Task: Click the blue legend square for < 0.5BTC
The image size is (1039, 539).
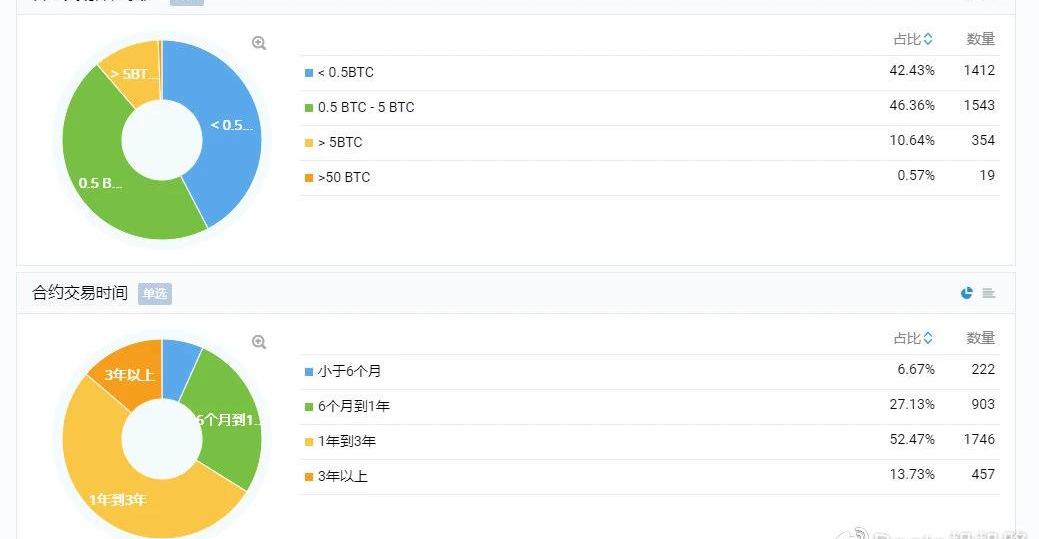Action: pos(308,73)
